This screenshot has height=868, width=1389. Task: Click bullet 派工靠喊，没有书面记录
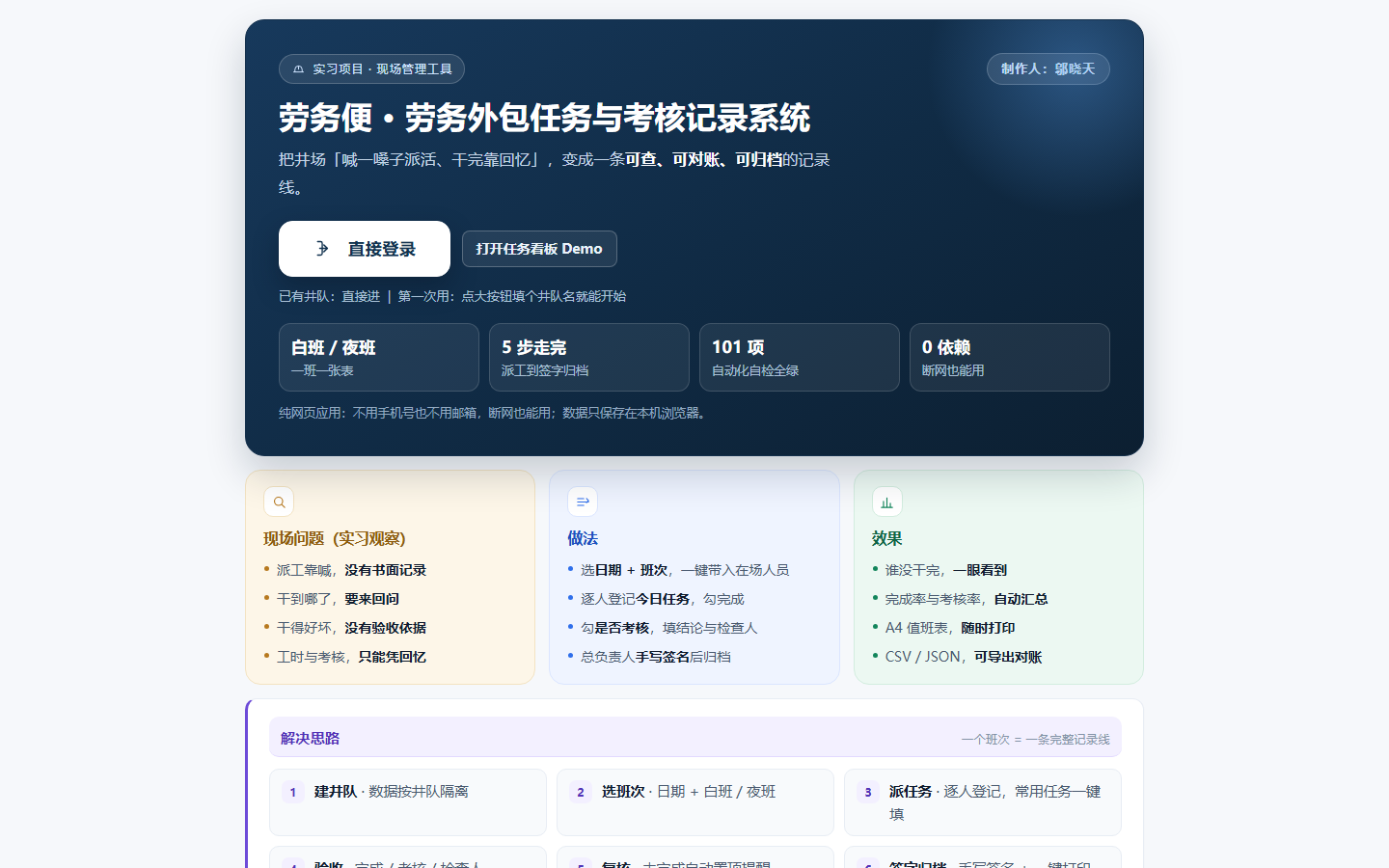coord(351,570)
